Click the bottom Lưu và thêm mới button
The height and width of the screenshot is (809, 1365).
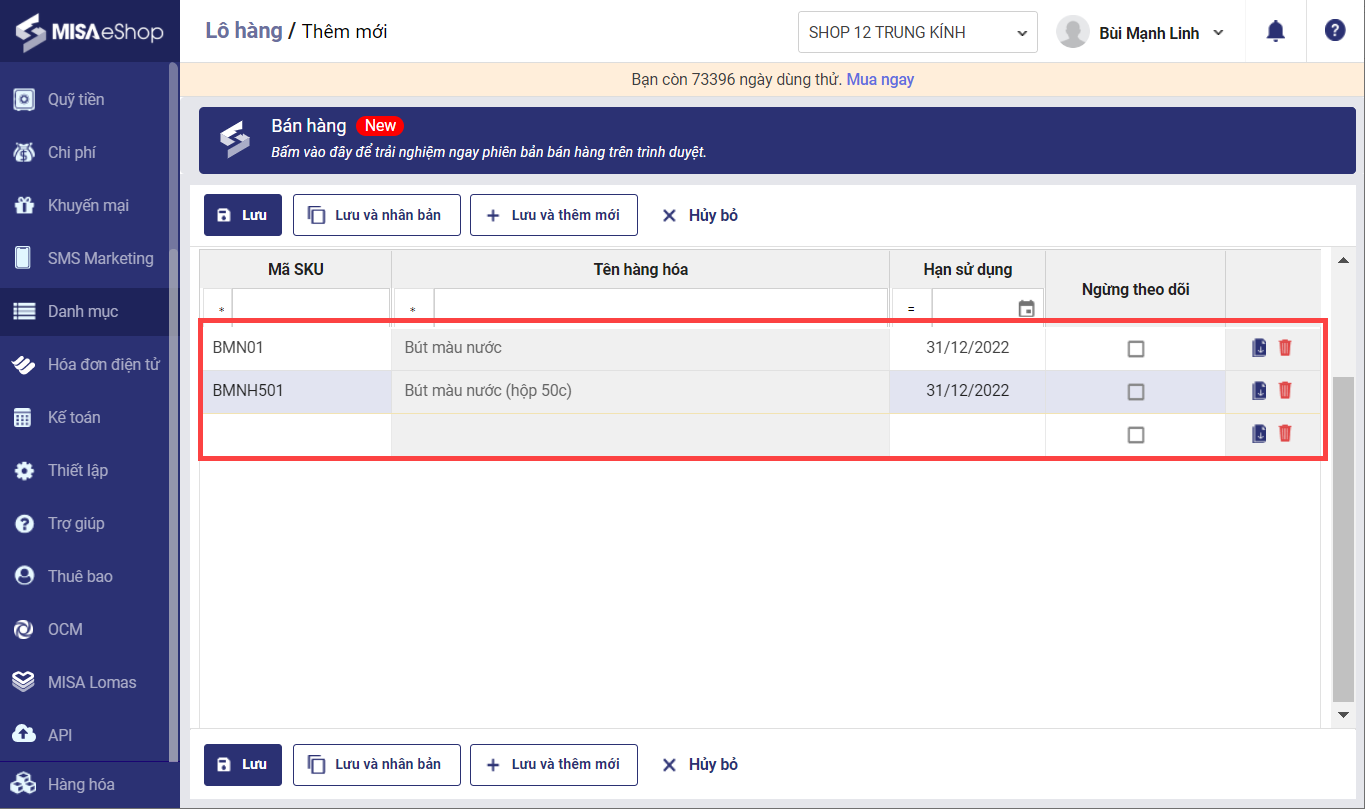click(x=554, y=765)
